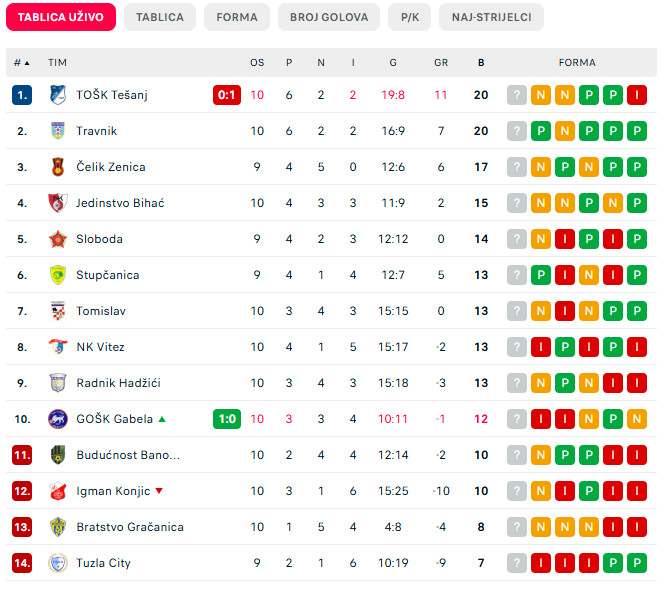
Task: Click the TABLICA UŽIVO button
Action: (x=61, y=17)
